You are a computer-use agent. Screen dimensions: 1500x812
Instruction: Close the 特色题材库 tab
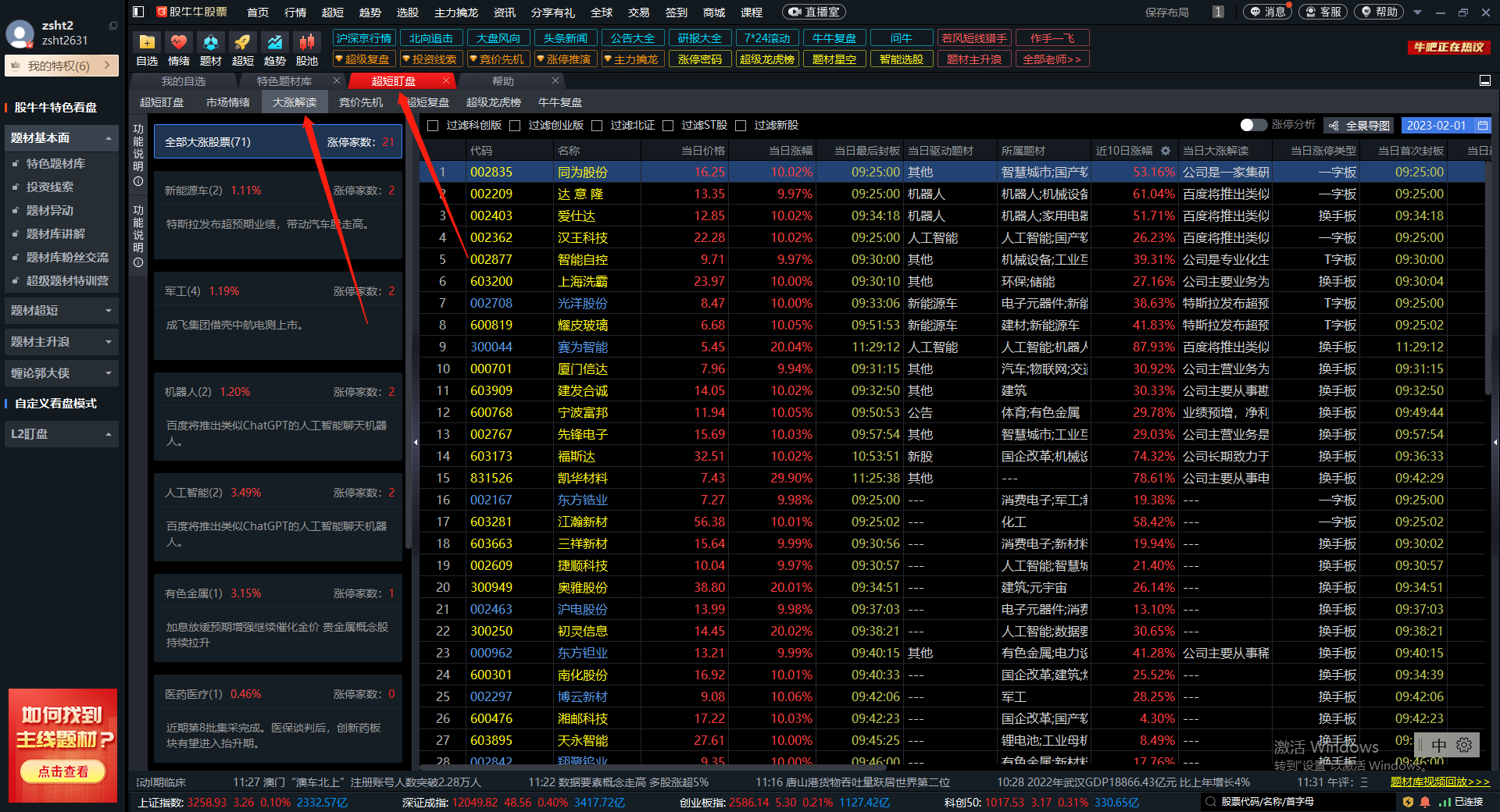click(x=337, y=80)
